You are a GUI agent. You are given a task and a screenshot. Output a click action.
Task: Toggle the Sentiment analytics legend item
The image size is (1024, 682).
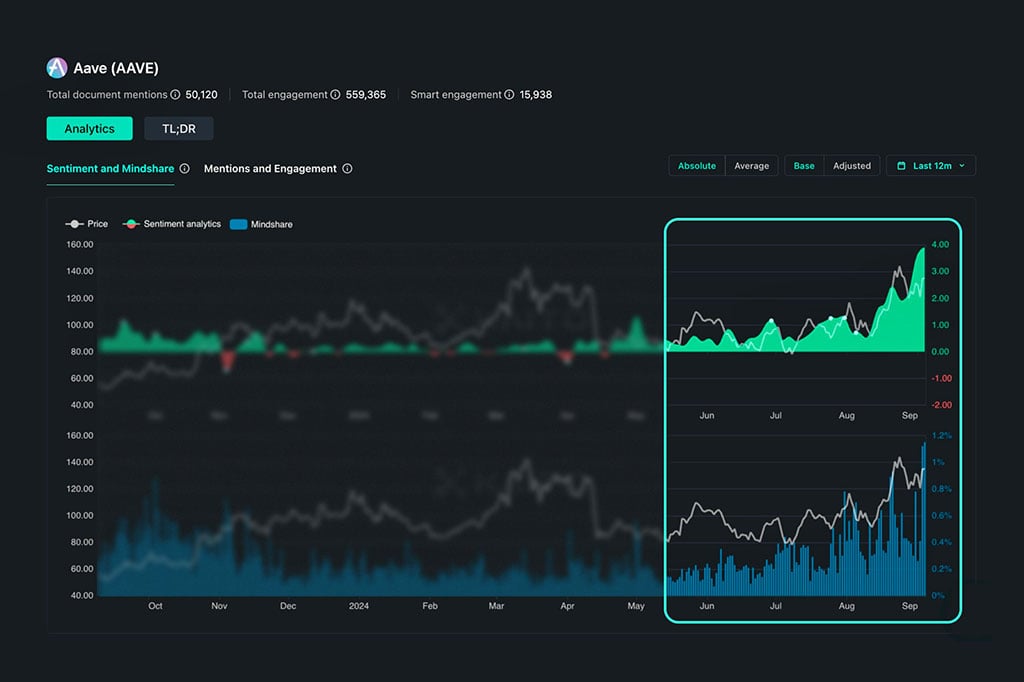[x=172, y=224]
